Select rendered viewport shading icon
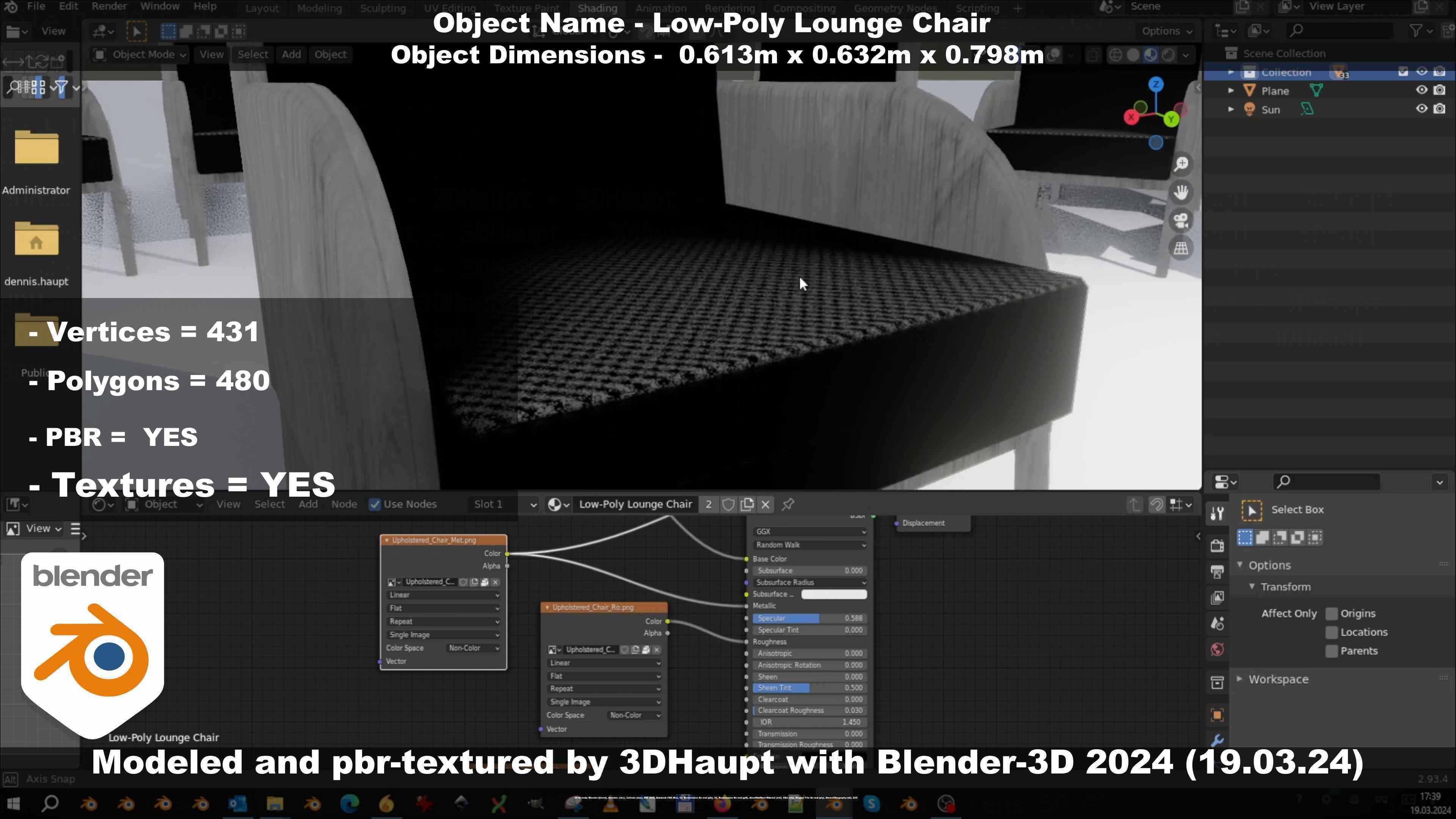Viewport: 1456px width, 819px height. tap(1168, 55)
